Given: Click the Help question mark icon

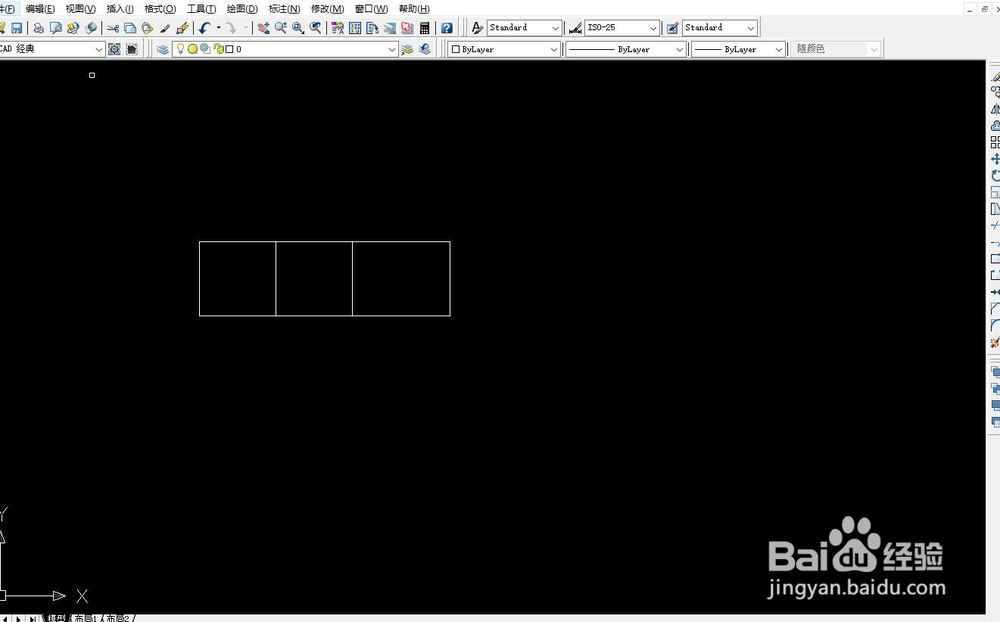Looking at the screenshot, I should (x=447, y=28).
